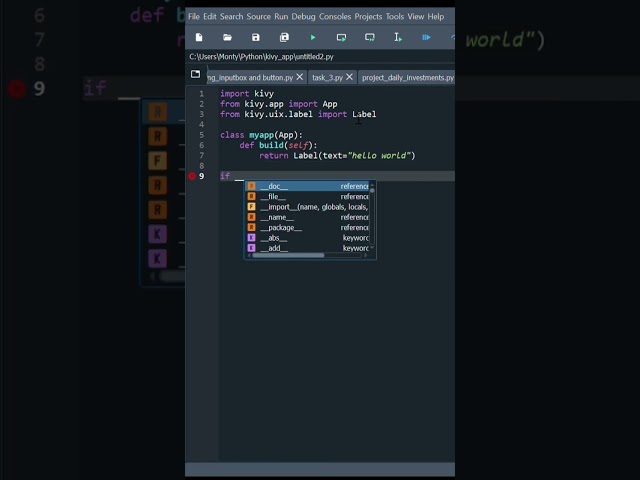This screenshot has height=480, width=640.
Task: Open the Consoles menu
Action: (x=335, y=17)
